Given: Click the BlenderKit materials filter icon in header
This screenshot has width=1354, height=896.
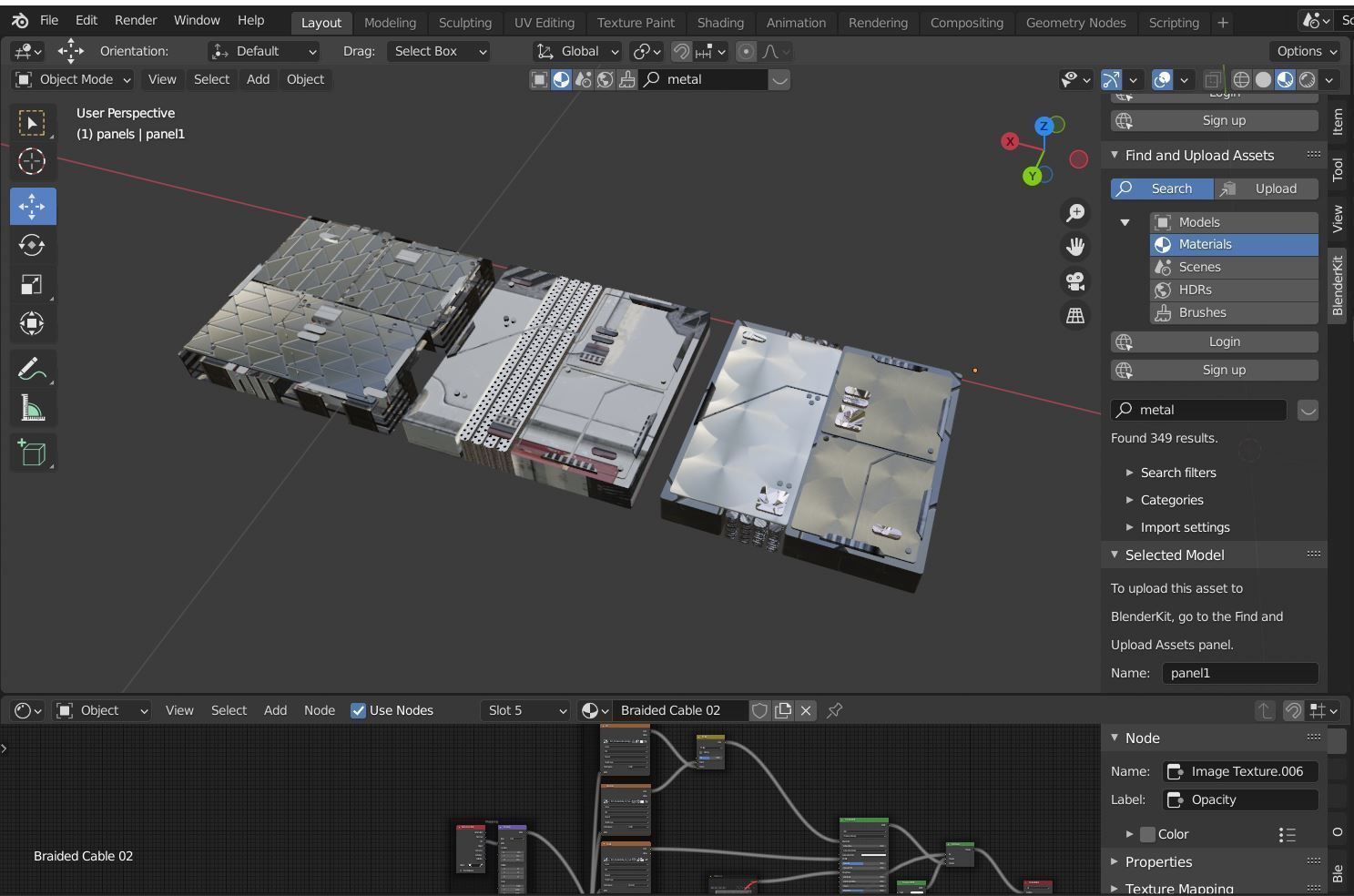Looking at the screenshot, I should click(561, 79).
